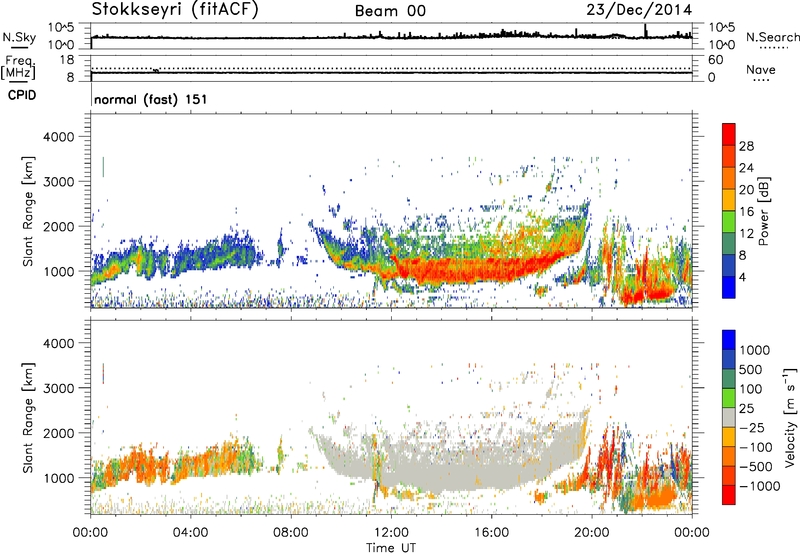Click the '1000' tick on Velocity scale
800x554 pixels.
tap(755, 350)
